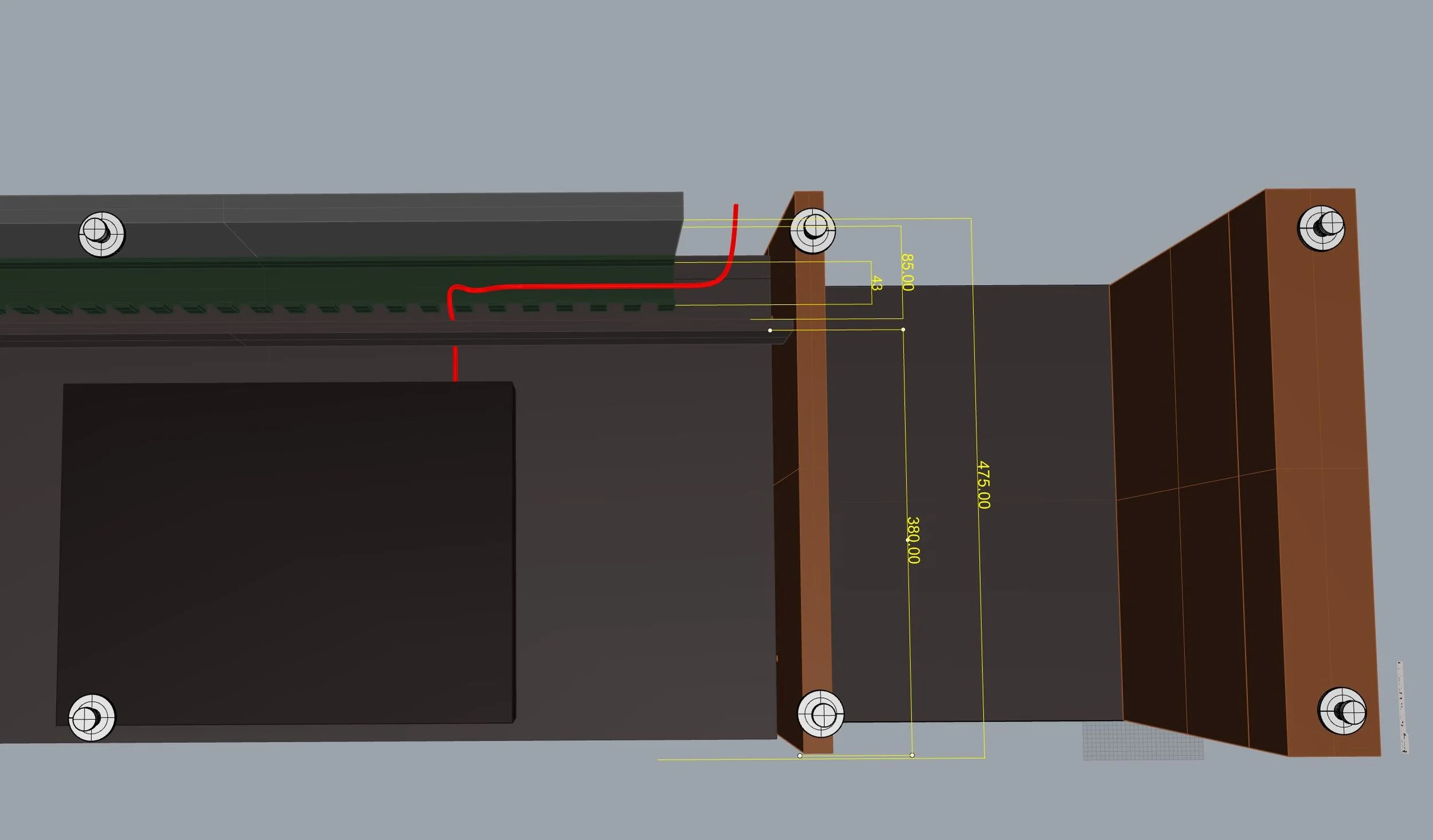
Task: Select the 380.00 dimension label
Action: [913, 540]
